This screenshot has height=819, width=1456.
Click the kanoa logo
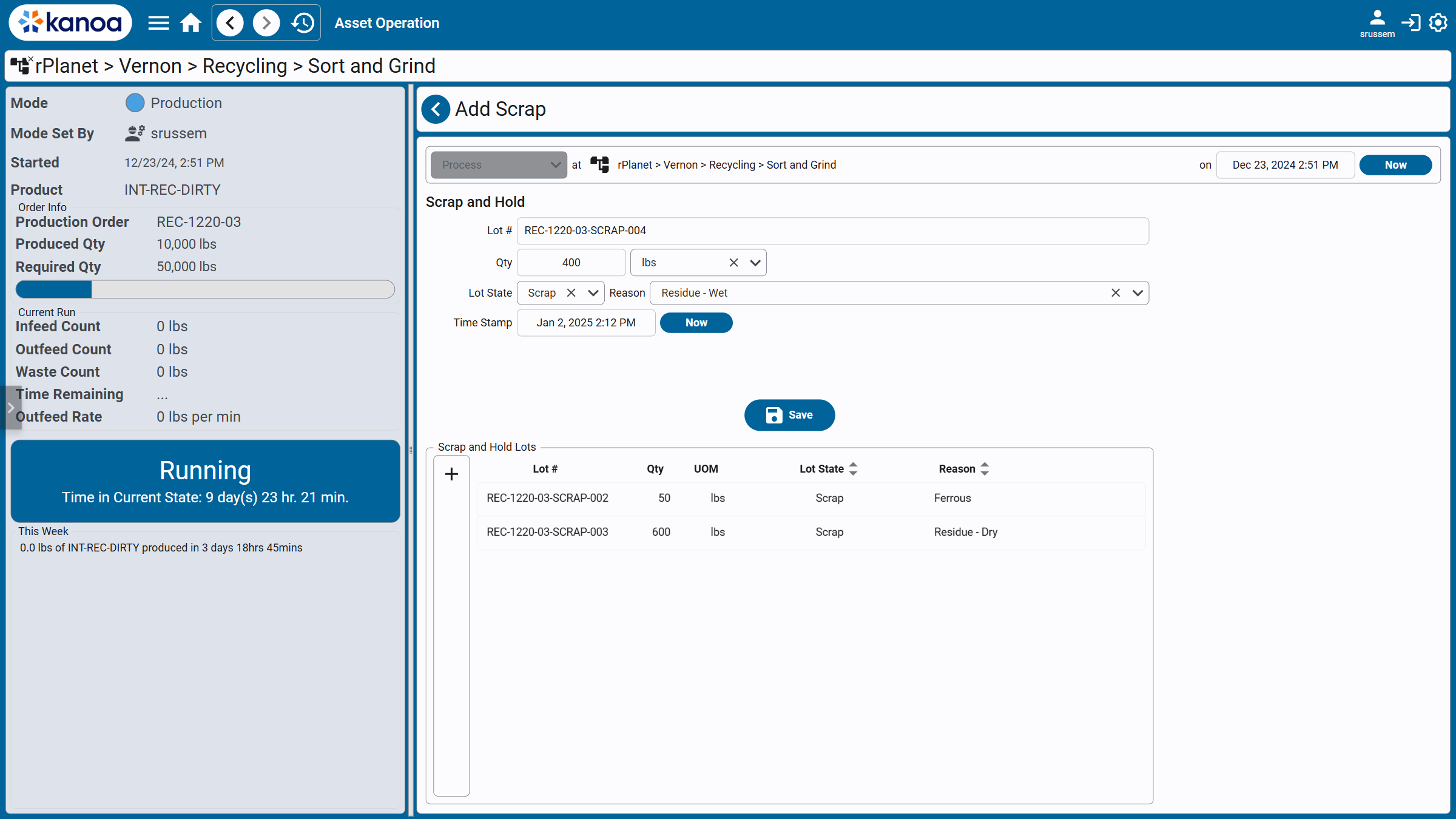70,22
